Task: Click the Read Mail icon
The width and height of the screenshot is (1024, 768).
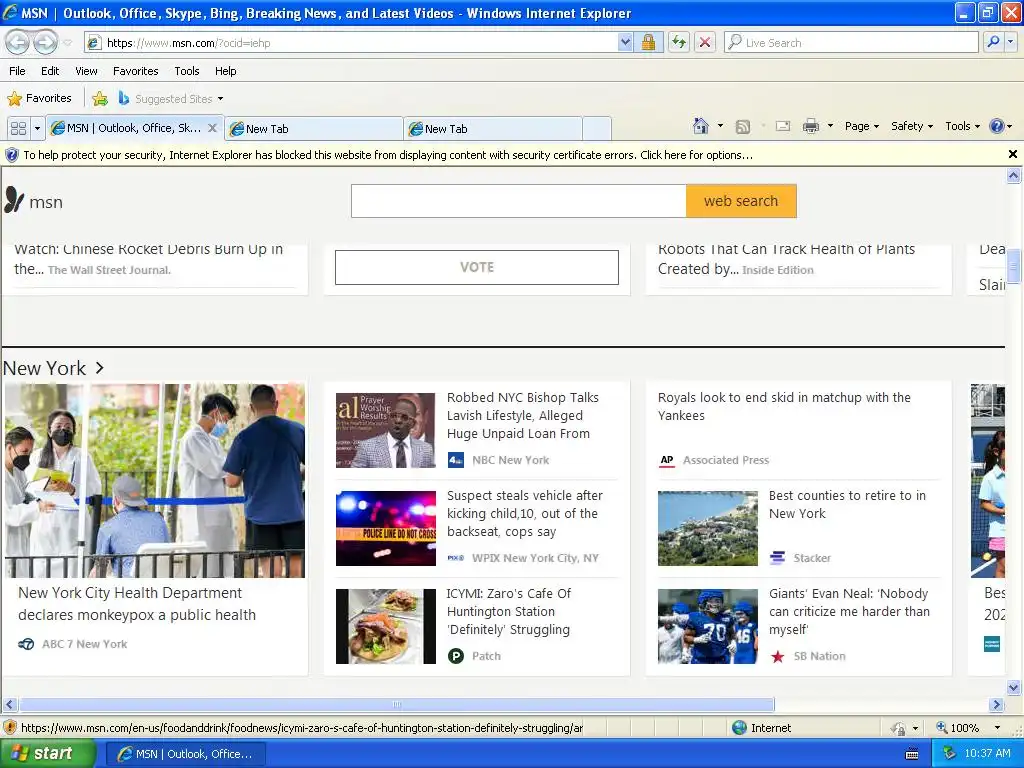Action: pyautogui.click(x=783, y=126)
